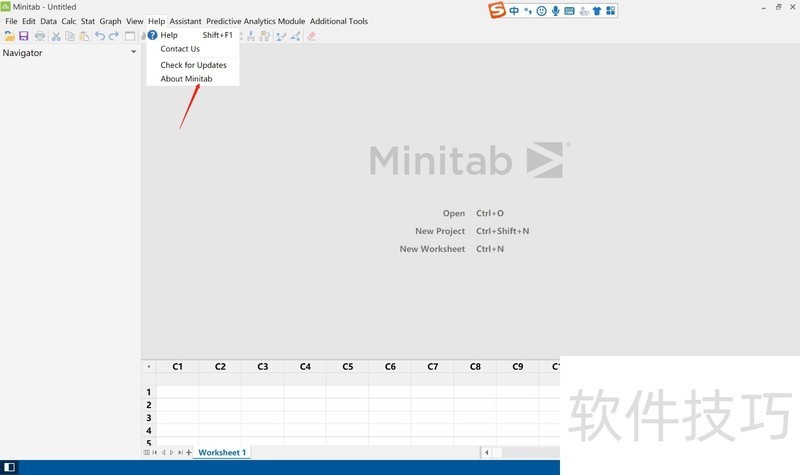Click the column name cell under C3

point(262,379)
